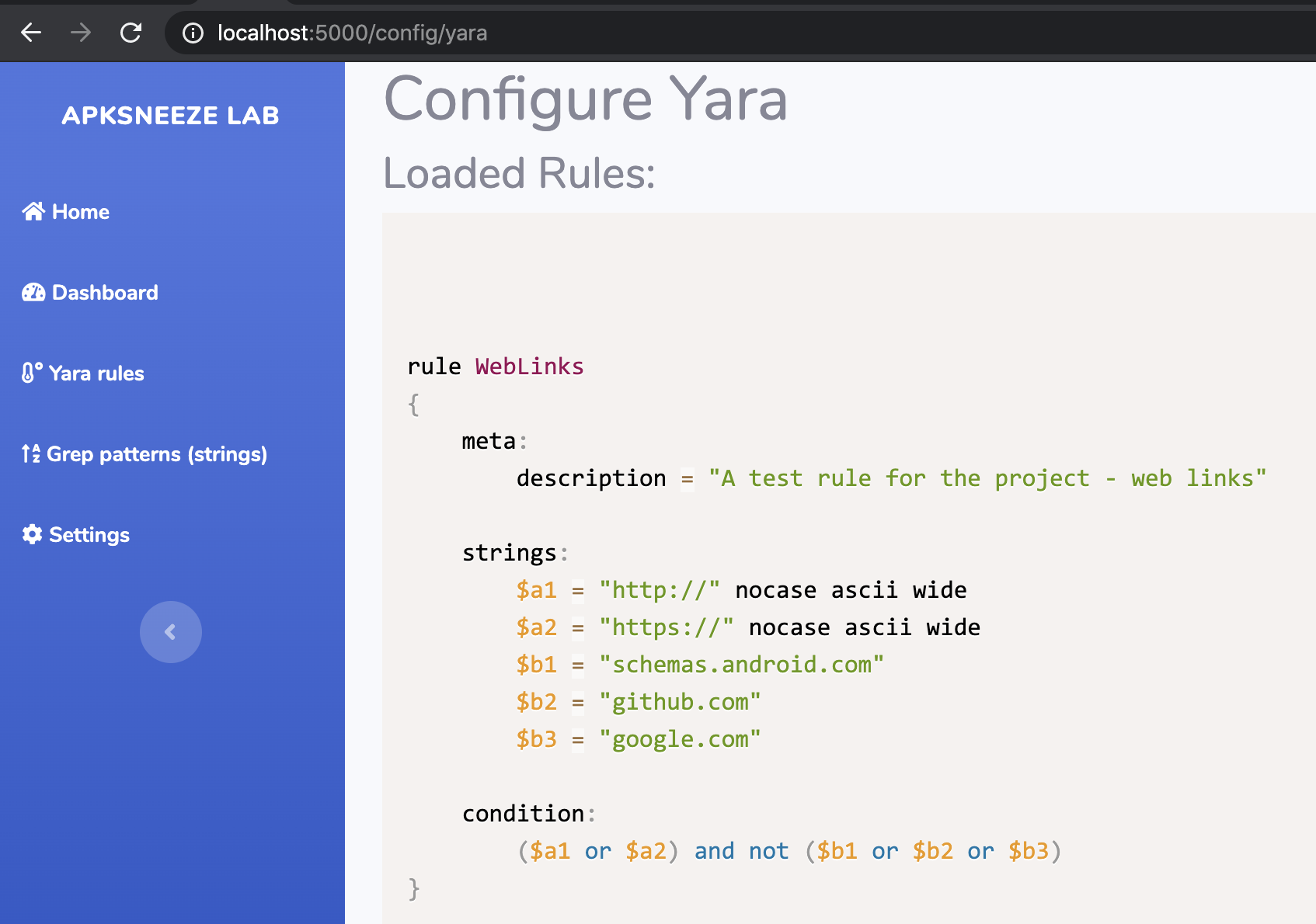Viewport: 1316px width, 924px height.
Task: Click the meta: keyword in the rule
Action: [x=494, y=441]
